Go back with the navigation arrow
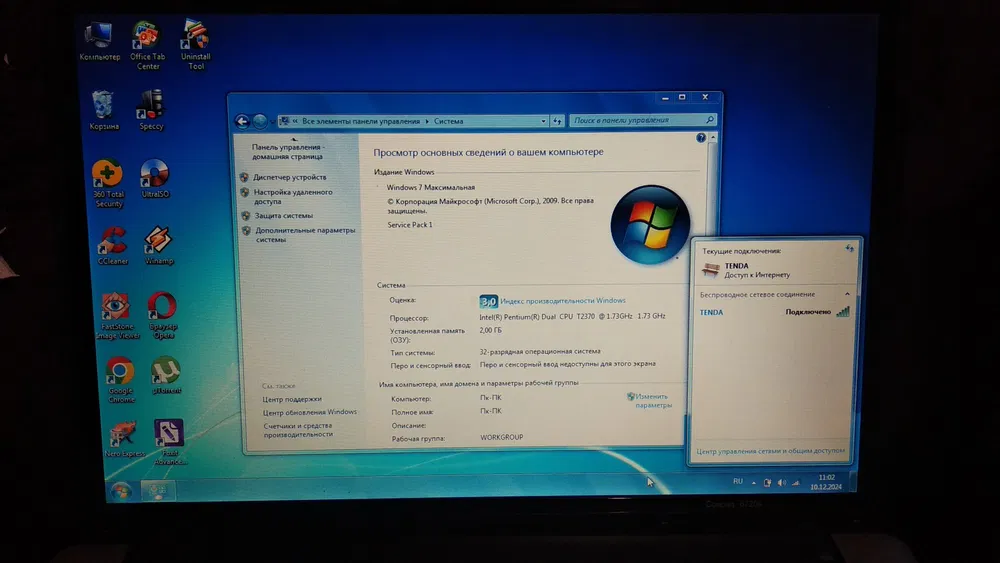The width and height of the screenshot is (1000, 563). [242, 121]
